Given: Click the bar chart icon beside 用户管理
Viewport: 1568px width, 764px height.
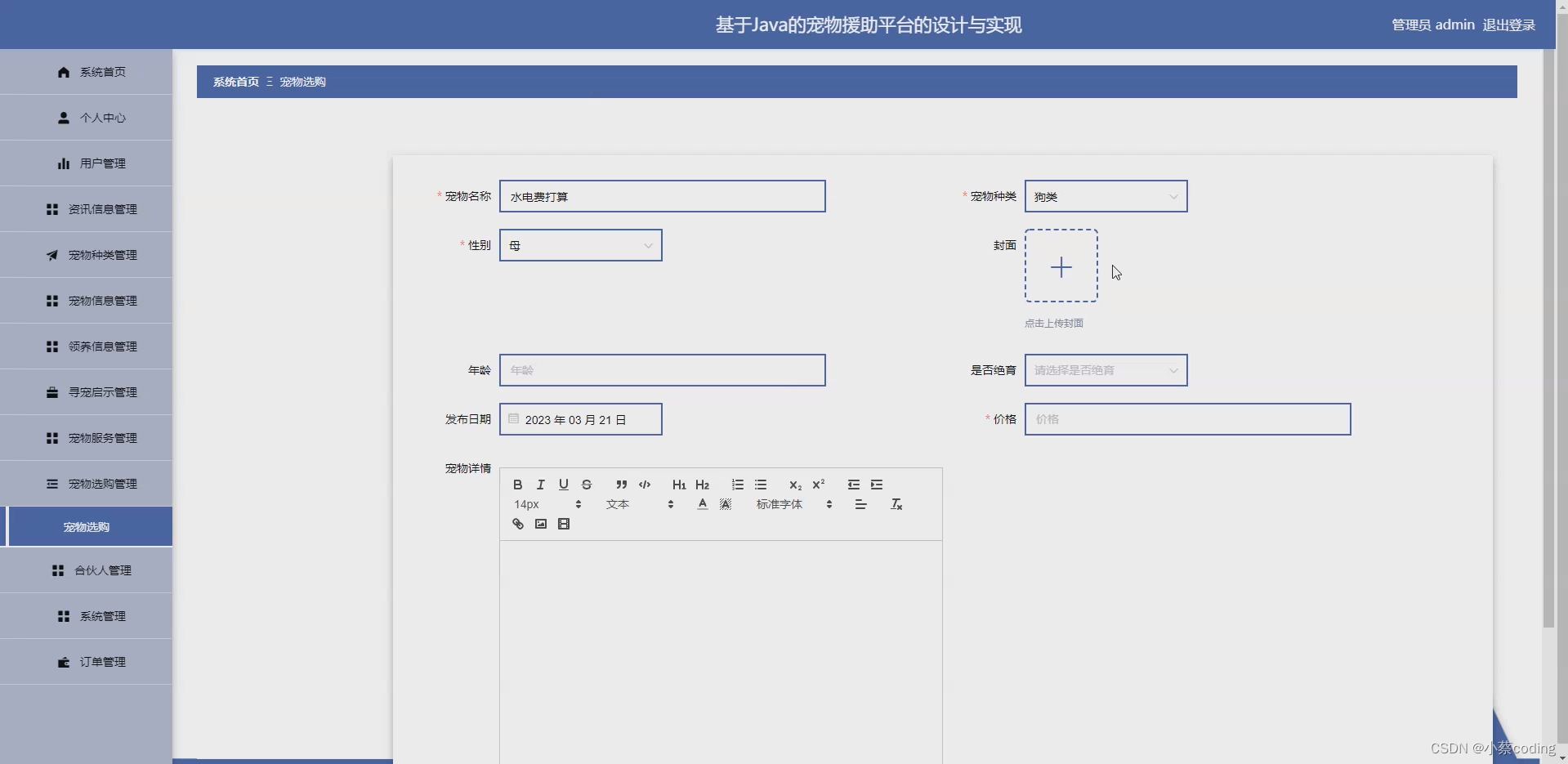Looking at the screenshot, I should [x=64, y=163].
